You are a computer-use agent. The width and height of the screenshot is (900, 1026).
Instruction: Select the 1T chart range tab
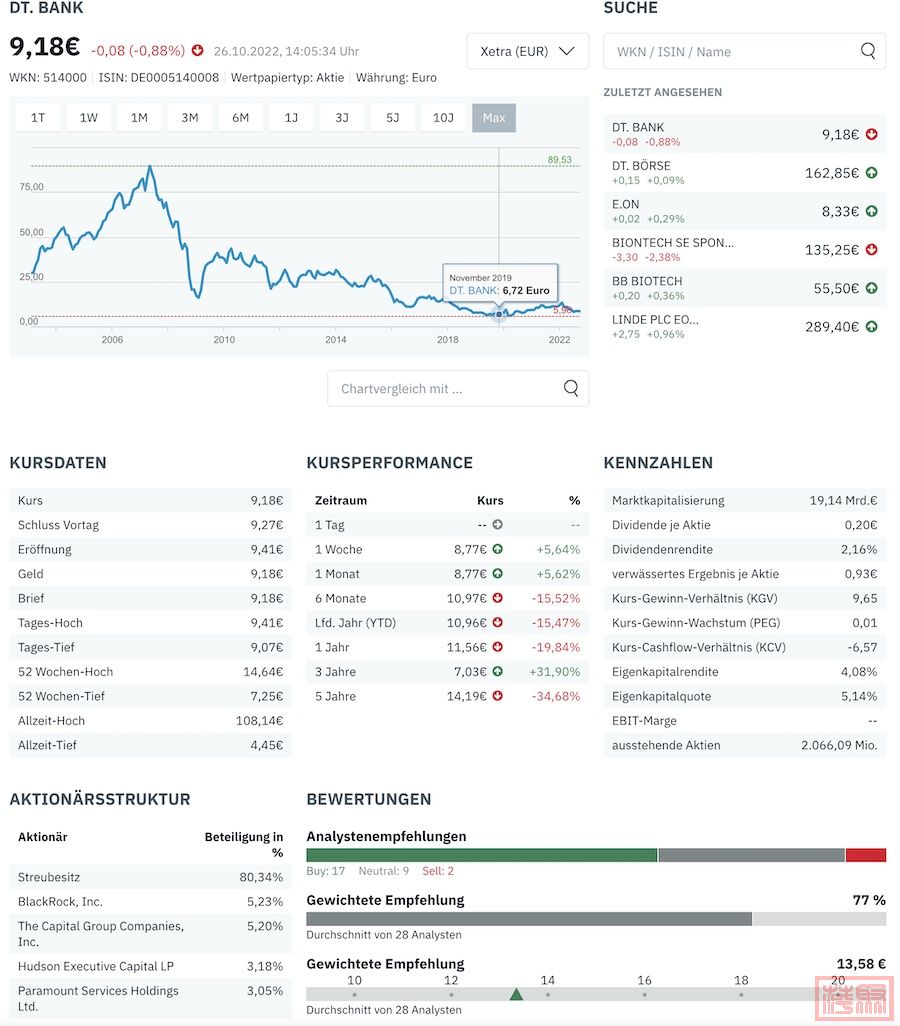(x=38, y=118)
